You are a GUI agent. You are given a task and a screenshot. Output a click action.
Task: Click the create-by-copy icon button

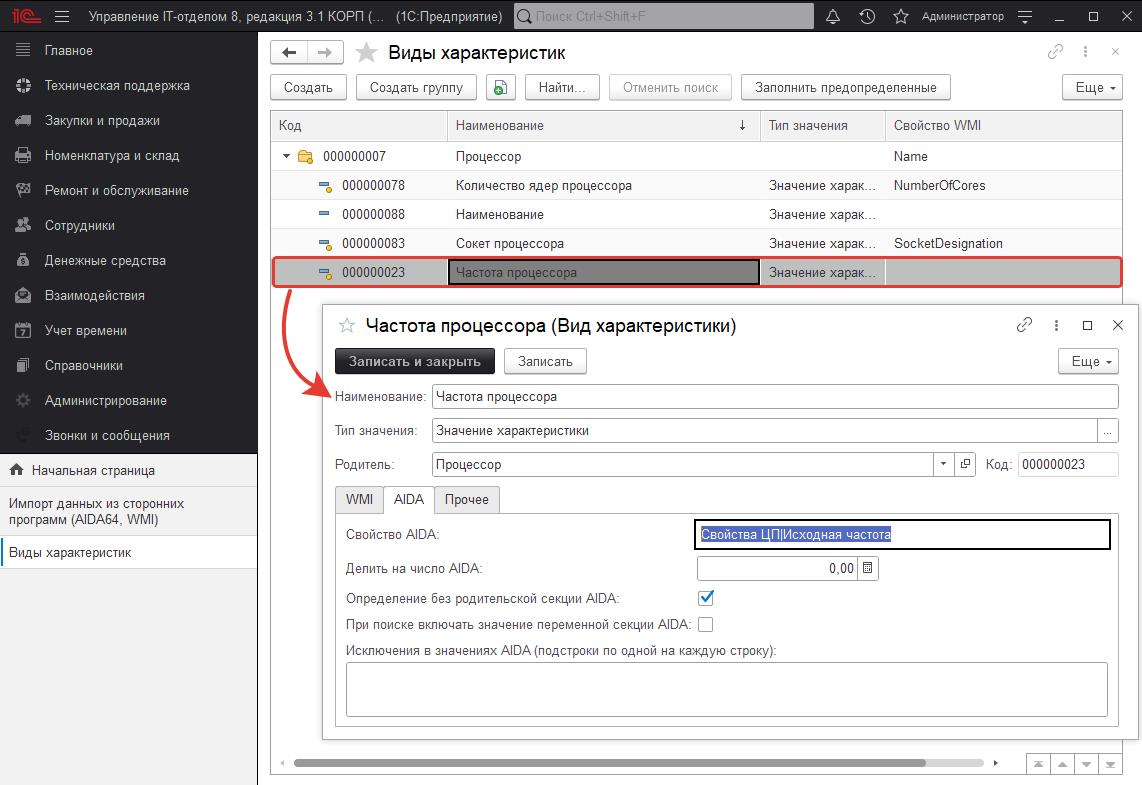point(501,87)
